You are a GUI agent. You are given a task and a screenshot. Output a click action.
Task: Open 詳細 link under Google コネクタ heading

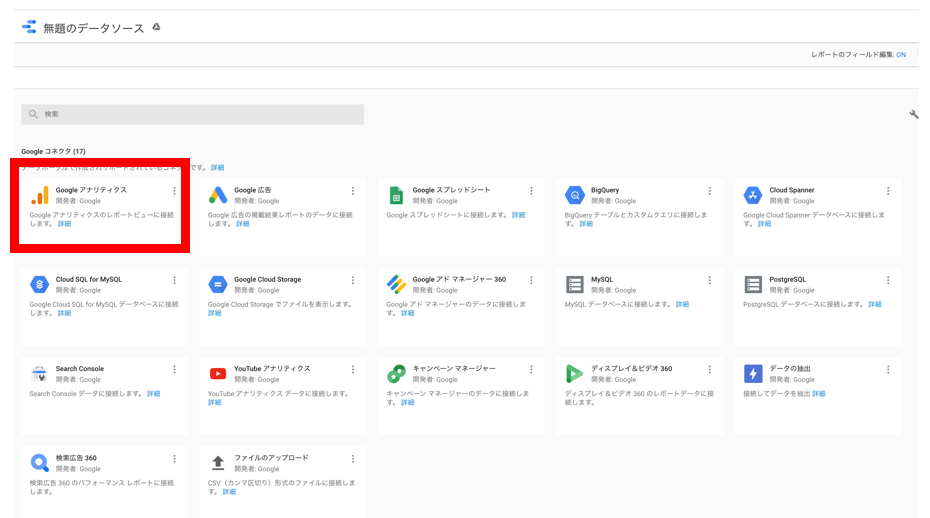[218, 168]
